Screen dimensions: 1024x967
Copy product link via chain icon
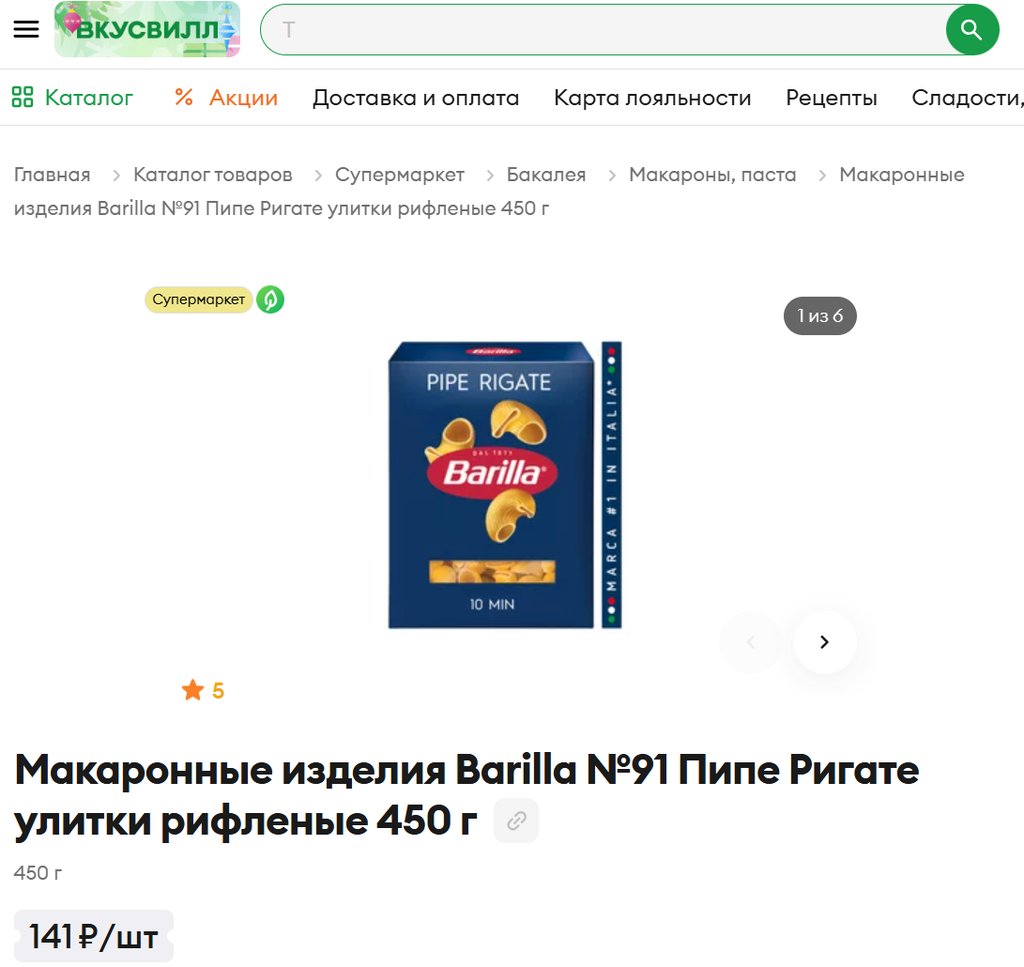[516, 820]
